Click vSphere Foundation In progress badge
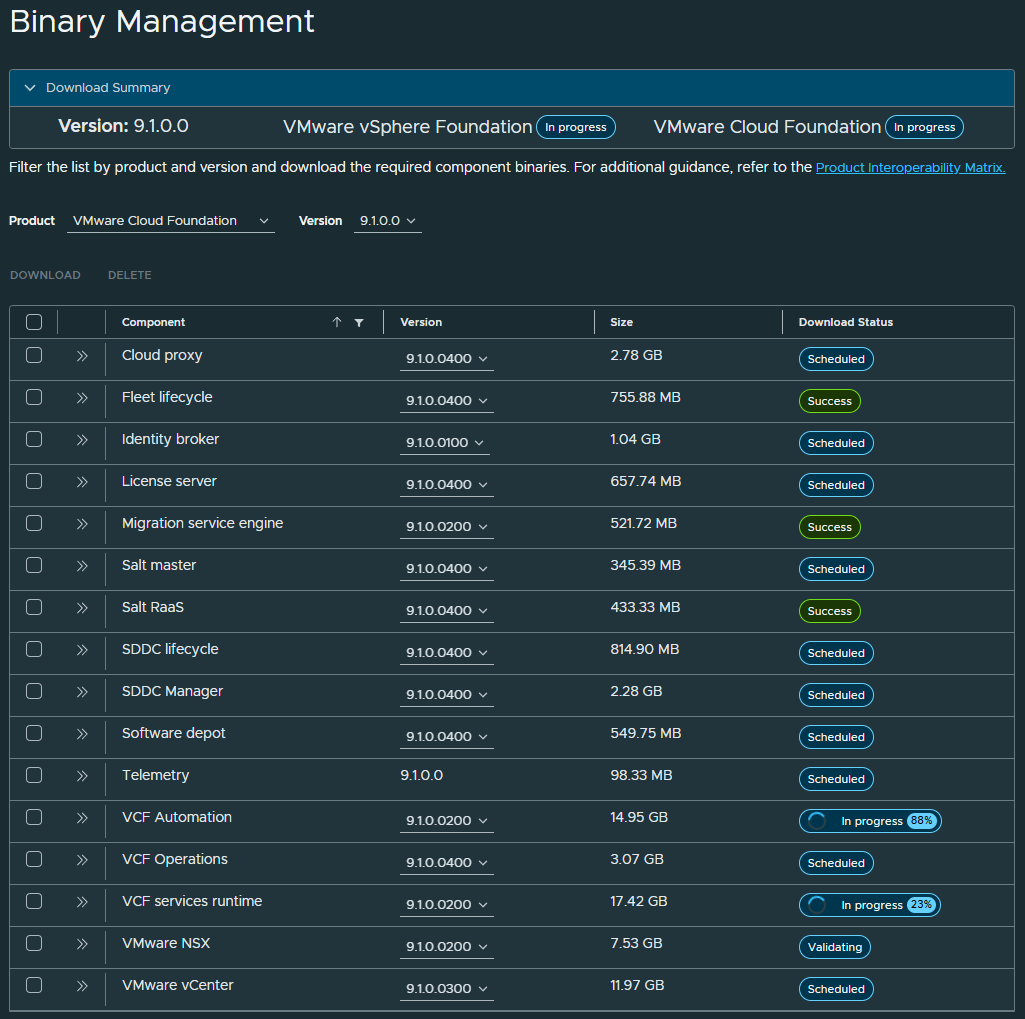 coord(576,127)
